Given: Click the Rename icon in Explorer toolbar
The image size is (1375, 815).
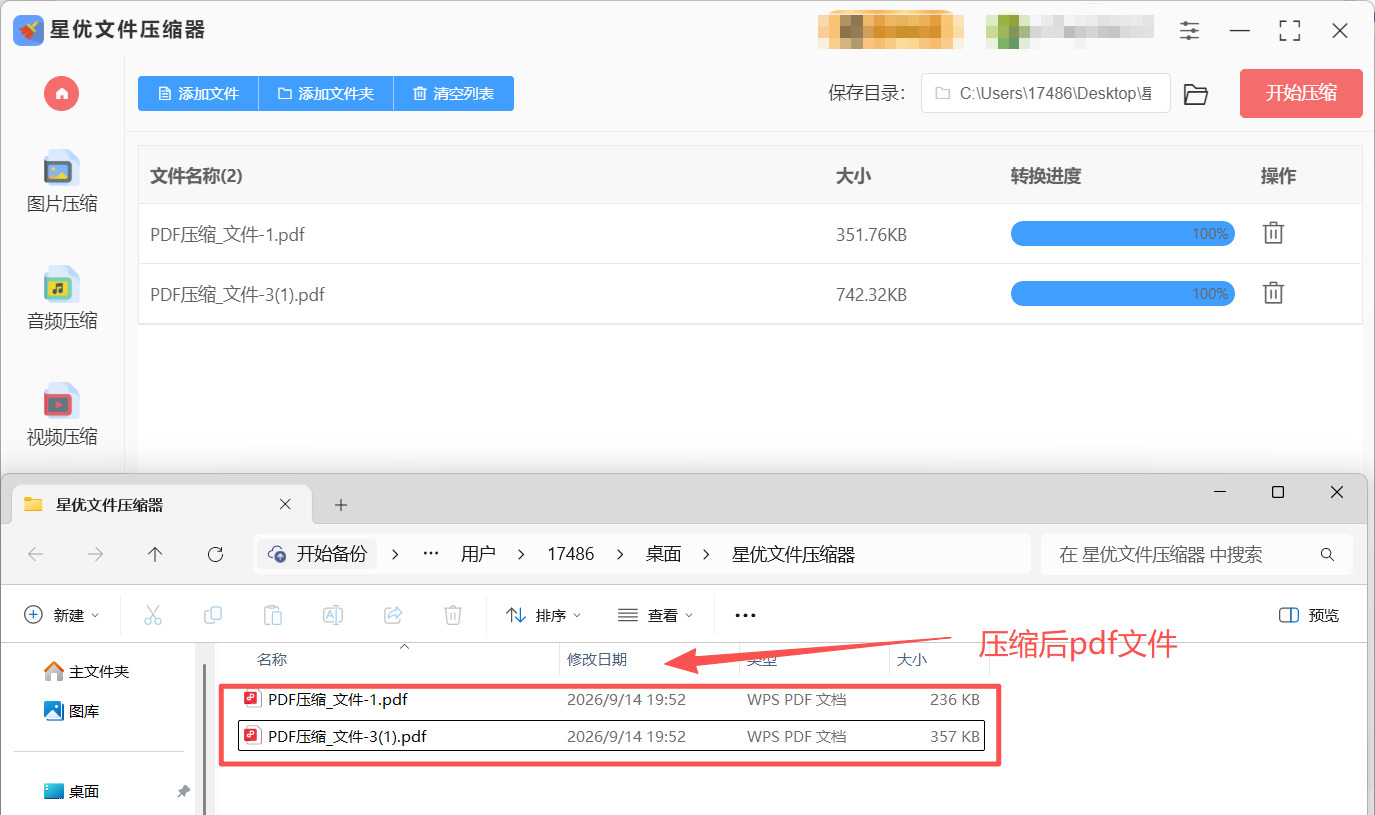Looking at the screenshot, I should [333, 615].
